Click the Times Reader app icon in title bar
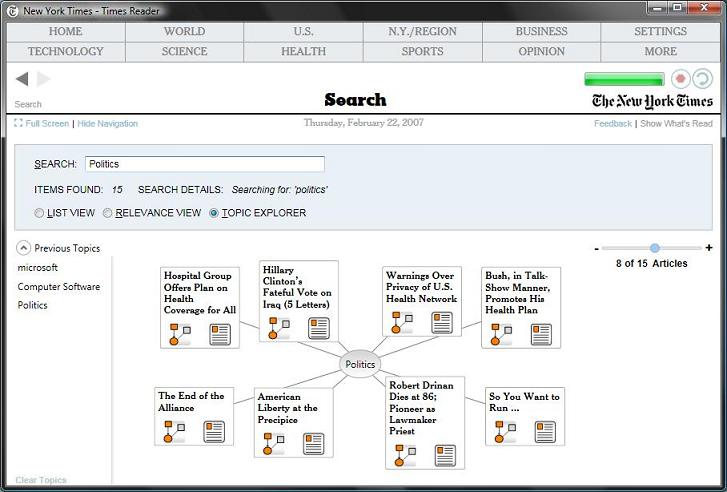Screen dimensions: 727x492 [x=13, y=11]
